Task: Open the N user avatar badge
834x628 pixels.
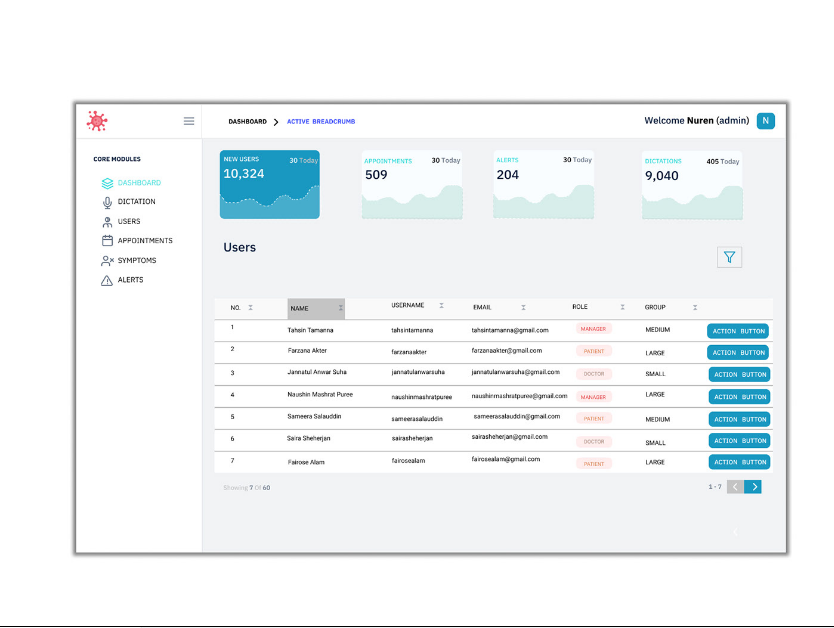Action: pos(765,121)
